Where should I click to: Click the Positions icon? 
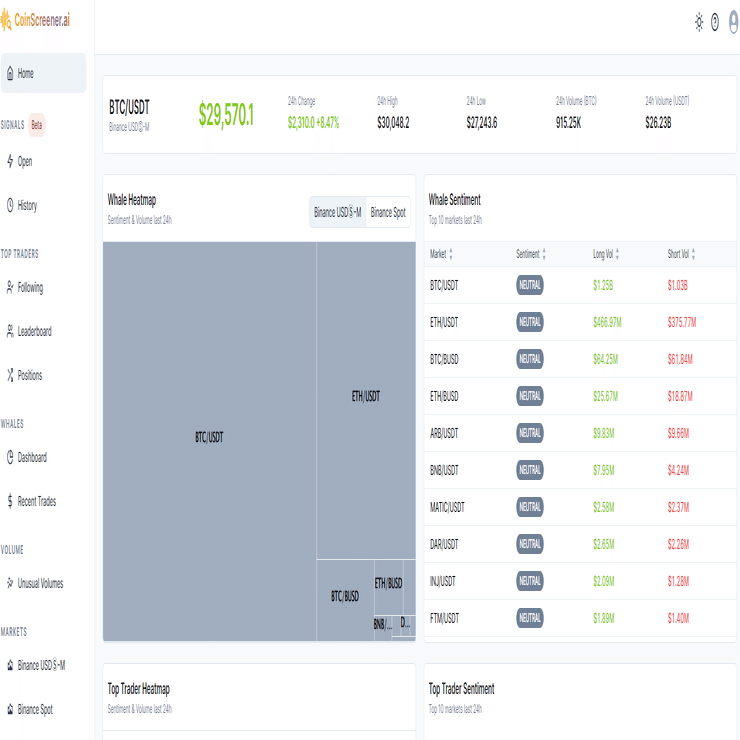coord(10,375)
